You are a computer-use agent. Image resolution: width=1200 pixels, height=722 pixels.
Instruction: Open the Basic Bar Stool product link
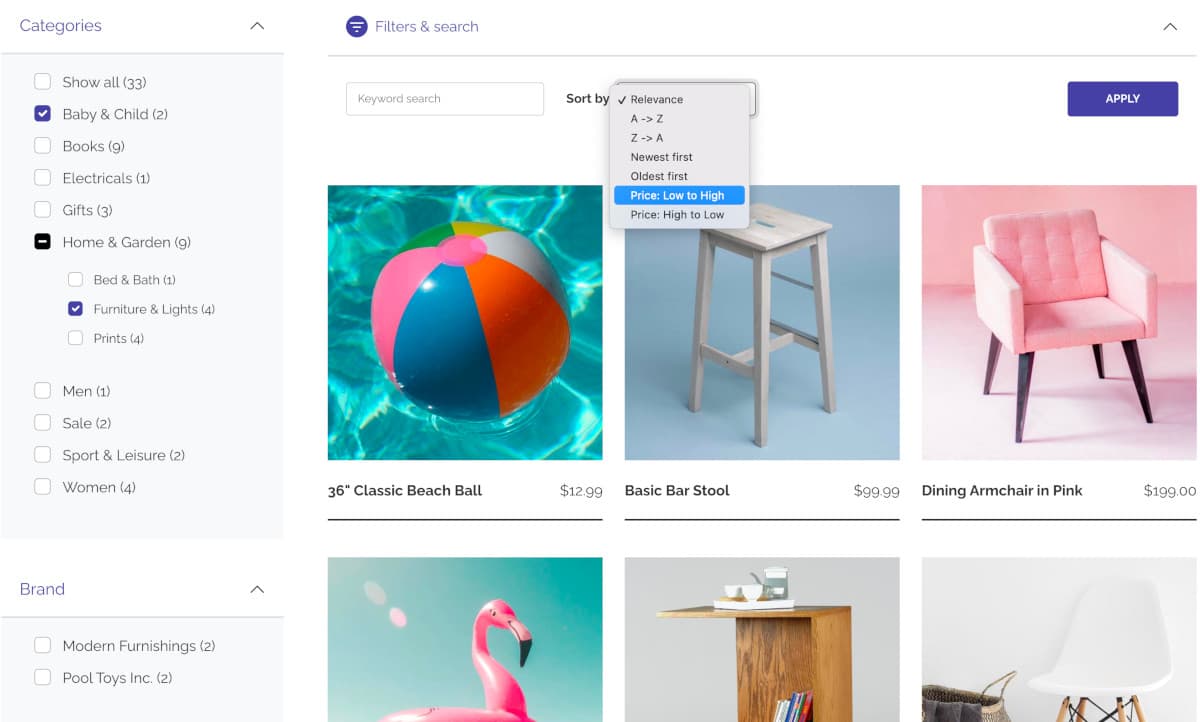[677, 491]
